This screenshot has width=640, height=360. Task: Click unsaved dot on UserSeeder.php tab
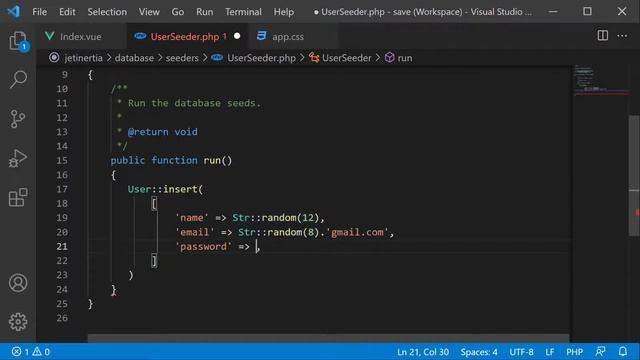(x=237, y=36)
